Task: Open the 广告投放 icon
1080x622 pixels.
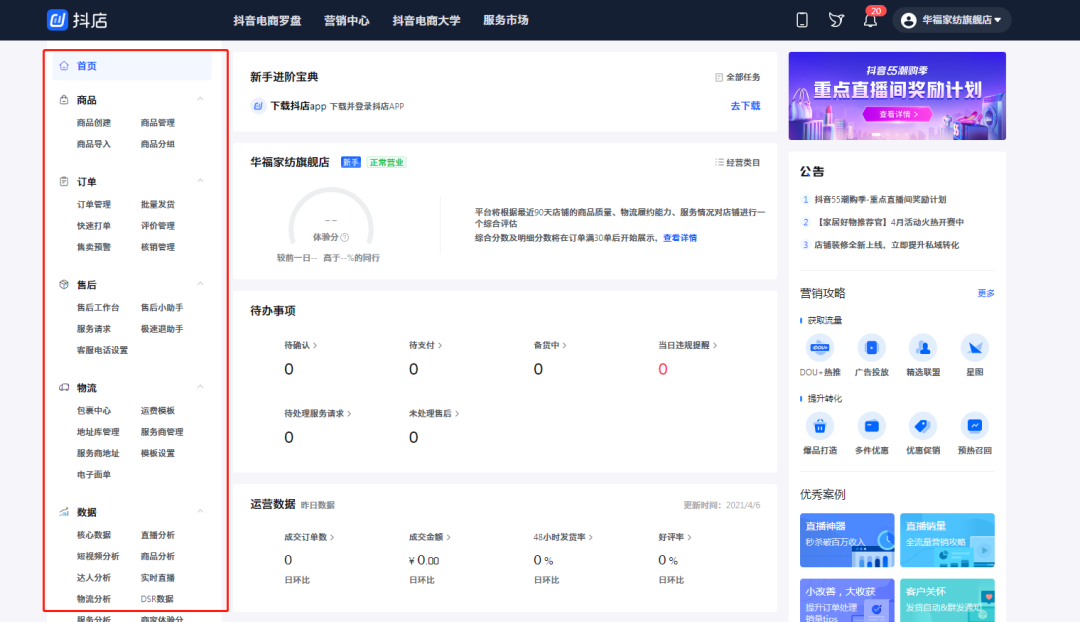Action: coord(871,348)
